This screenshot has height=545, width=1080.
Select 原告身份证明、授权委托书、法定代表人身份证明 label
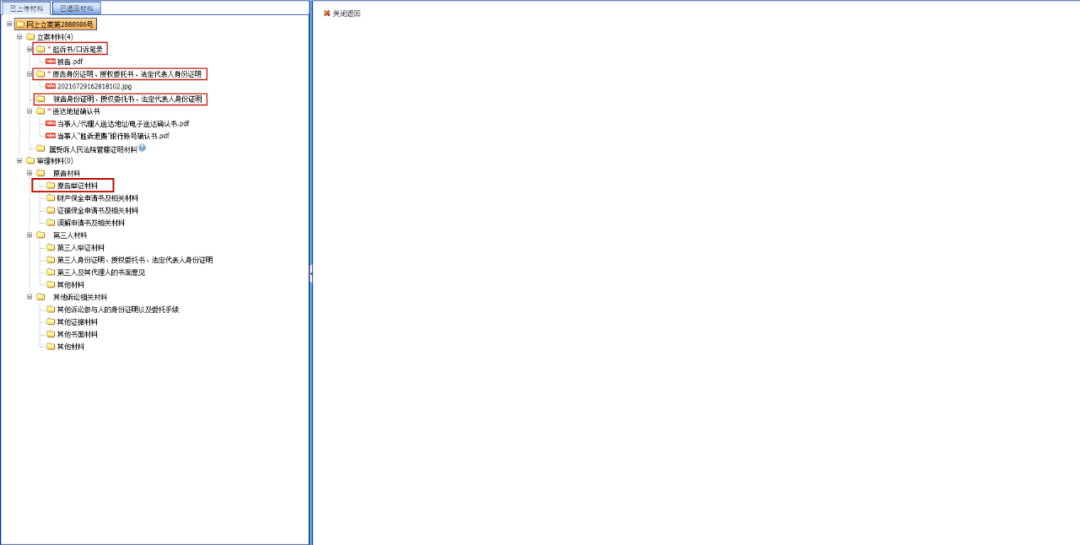point(127,74)
